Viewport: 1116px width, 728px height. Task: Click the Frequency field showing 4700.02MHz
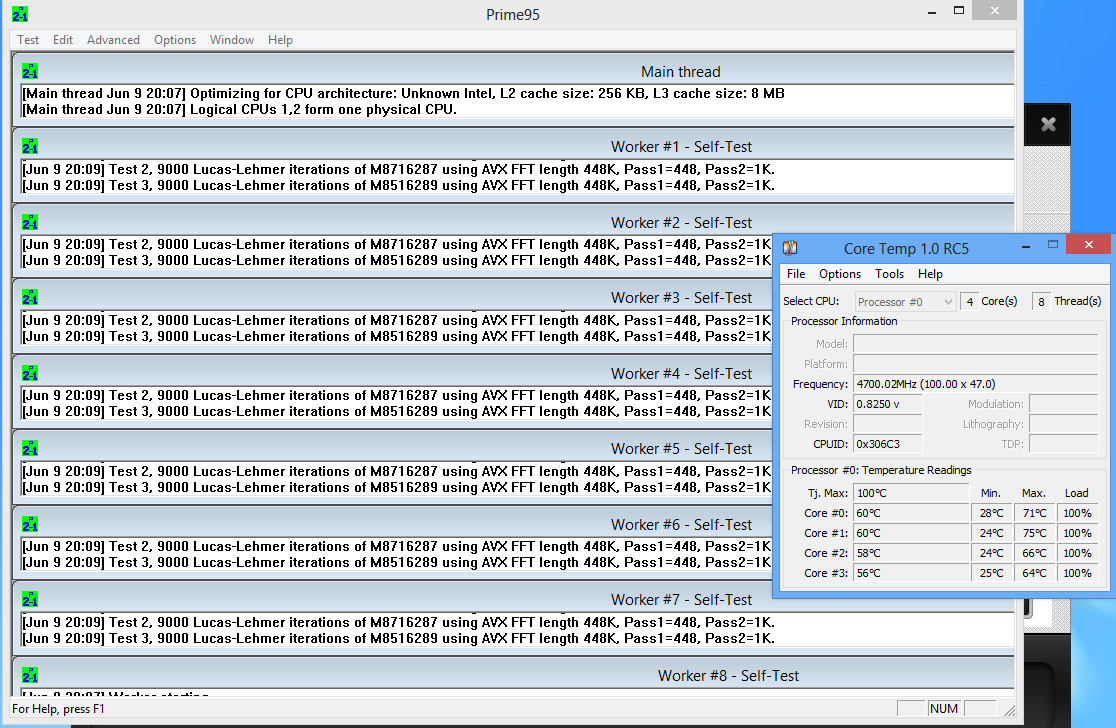[x=975, y=384]
